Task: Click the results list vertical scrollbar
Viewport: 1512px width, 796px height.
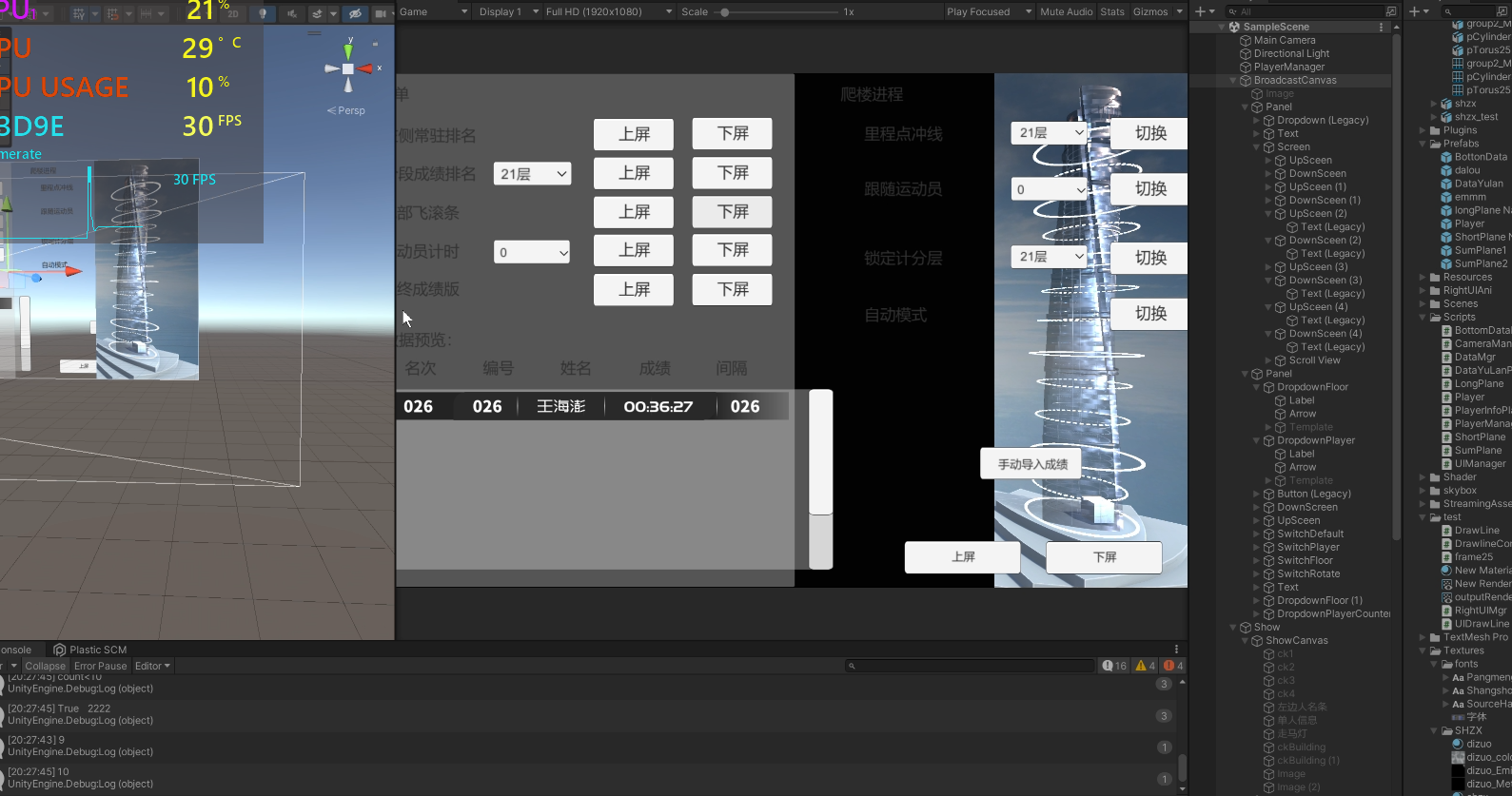Action: pos(820,479)
